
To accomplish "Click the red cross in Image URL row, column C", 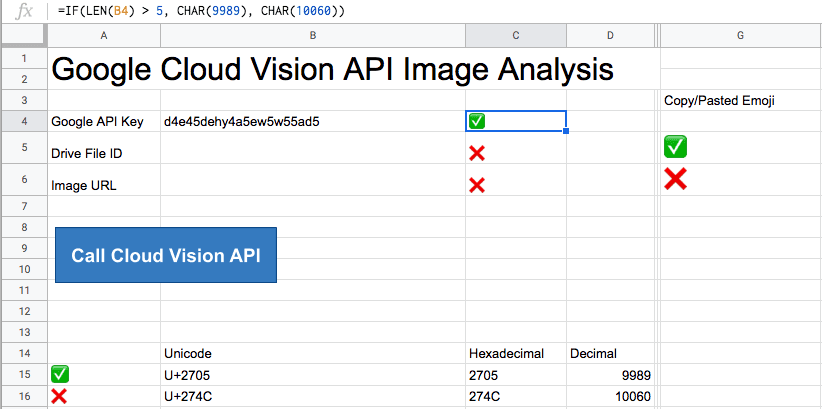I will (x=477, y=185).
